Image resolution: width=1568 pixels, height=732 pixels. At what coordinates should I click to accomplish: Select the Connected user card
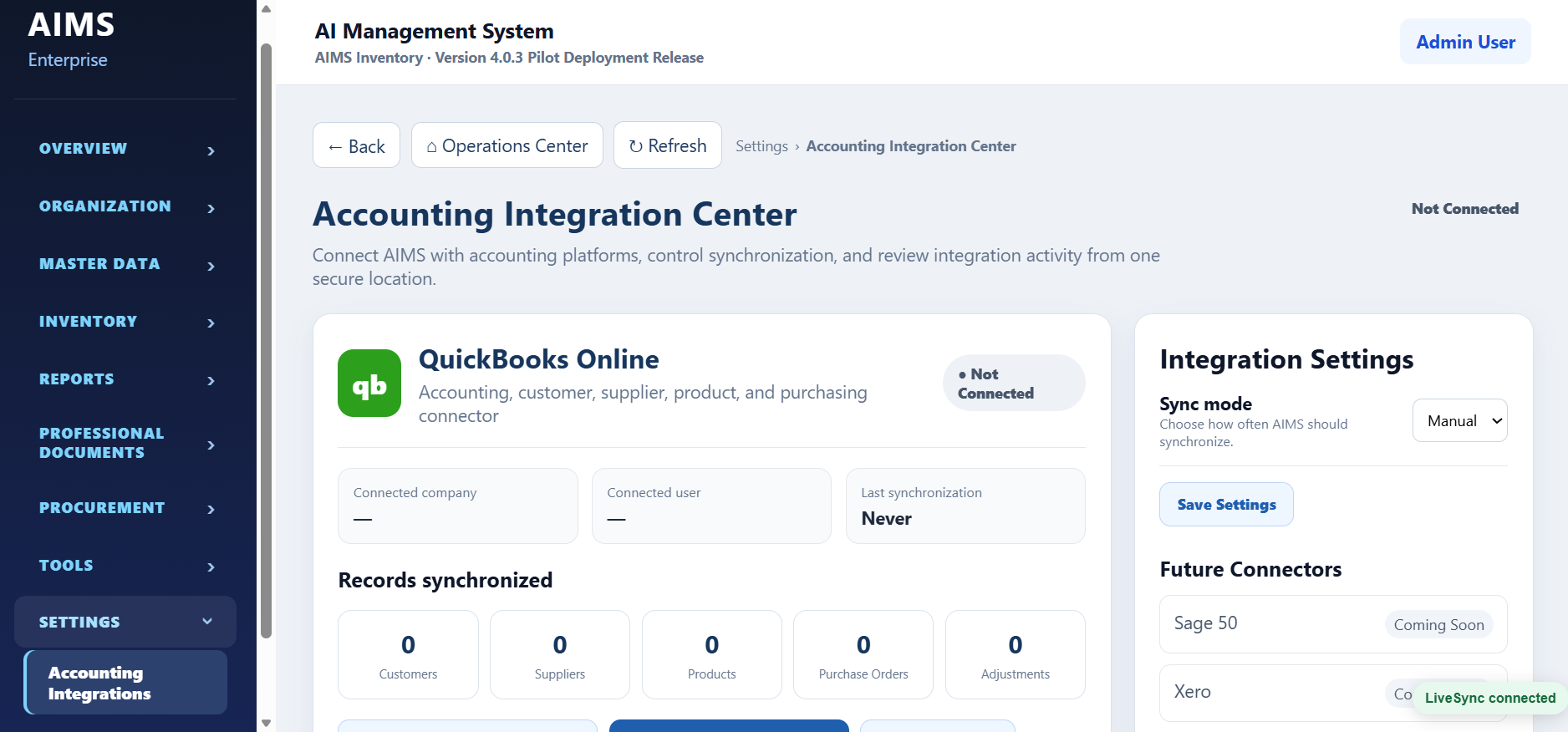pyautogui.click(x=711, y=506)
